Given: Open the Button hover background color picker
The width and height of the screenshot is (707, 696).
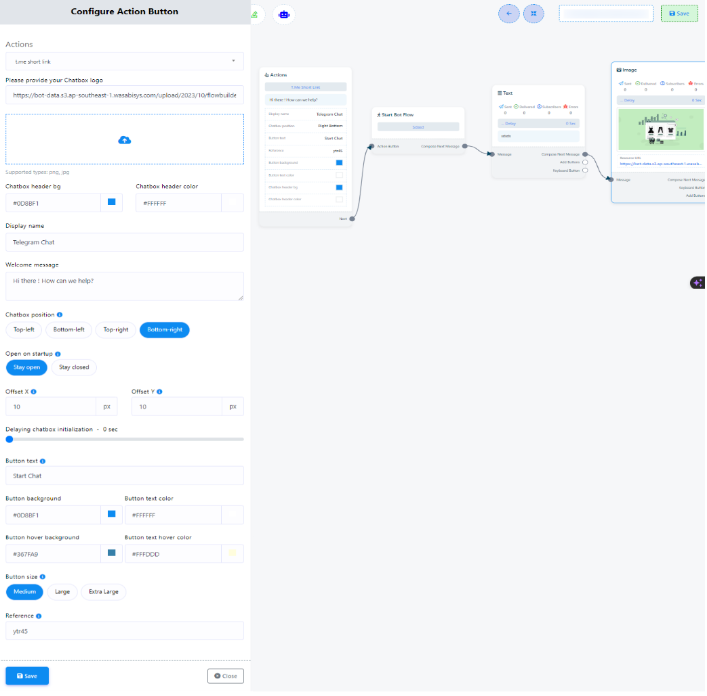Looking at the screenshot, I should [112, 553].
